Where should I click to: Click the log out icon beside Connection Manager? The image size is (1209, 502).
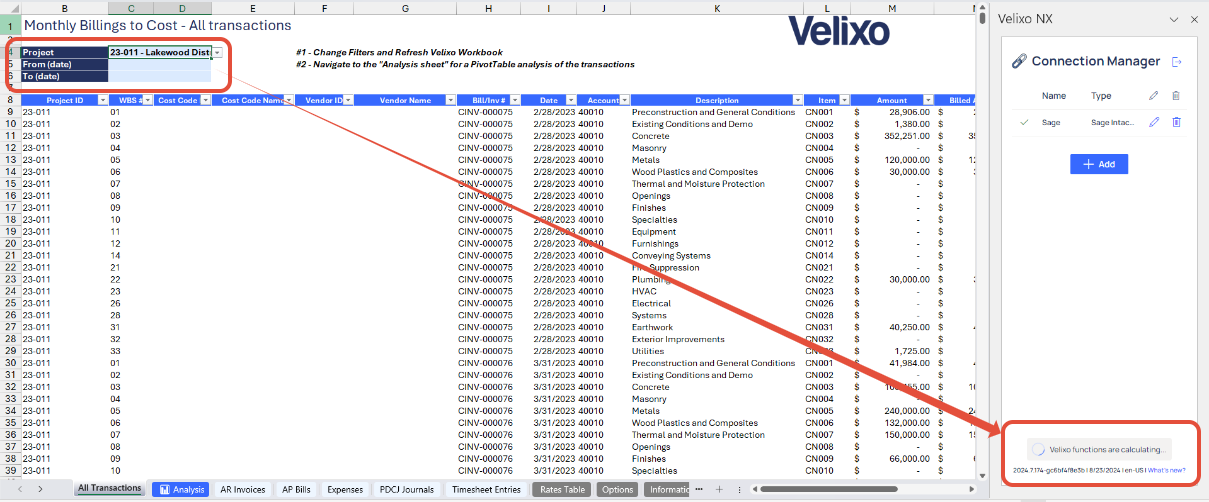coord(1177,61)
